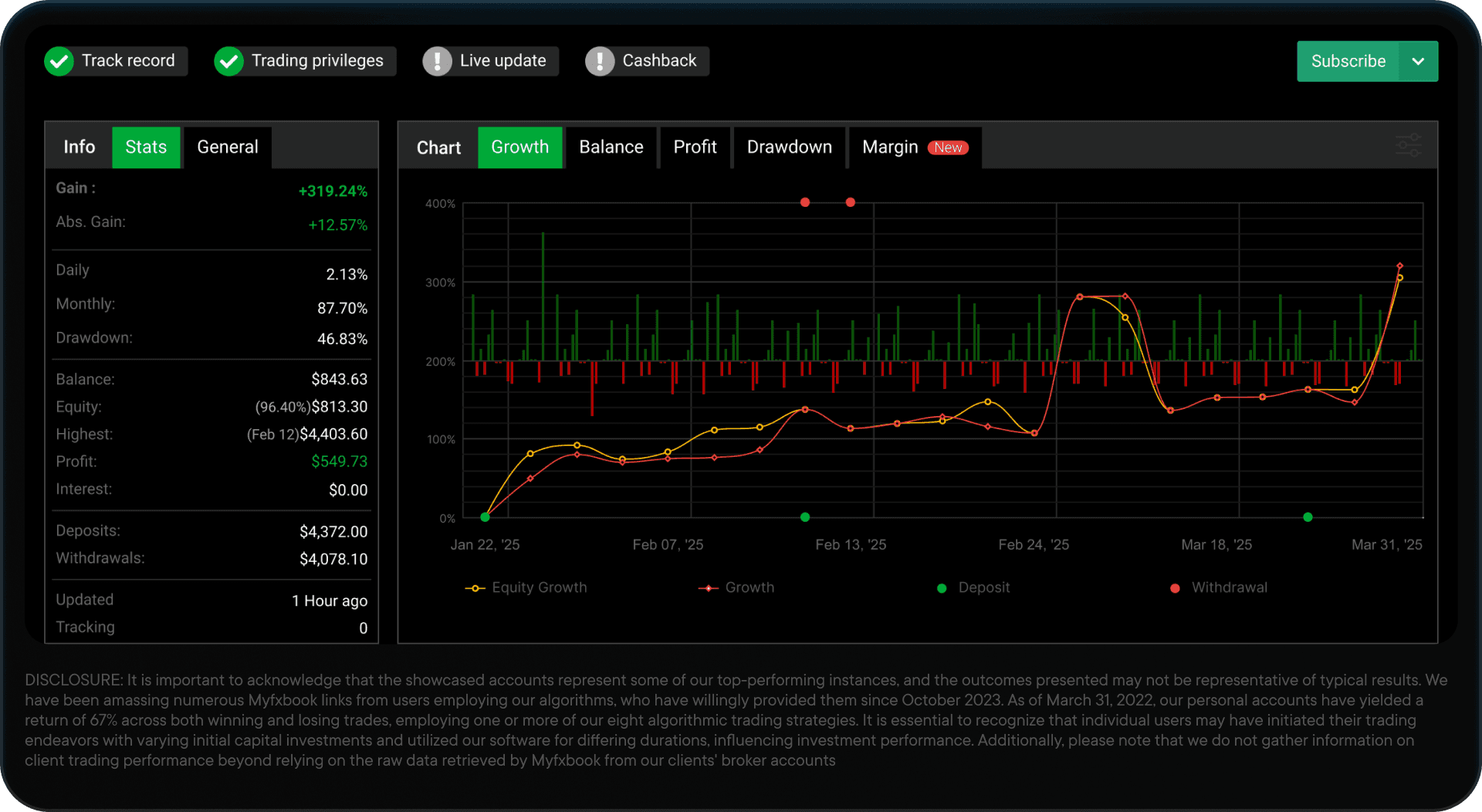The width and height of the screenshot is (1482, 812).
Task: Toggle Equity Growth series in legend
Action: 526,587
